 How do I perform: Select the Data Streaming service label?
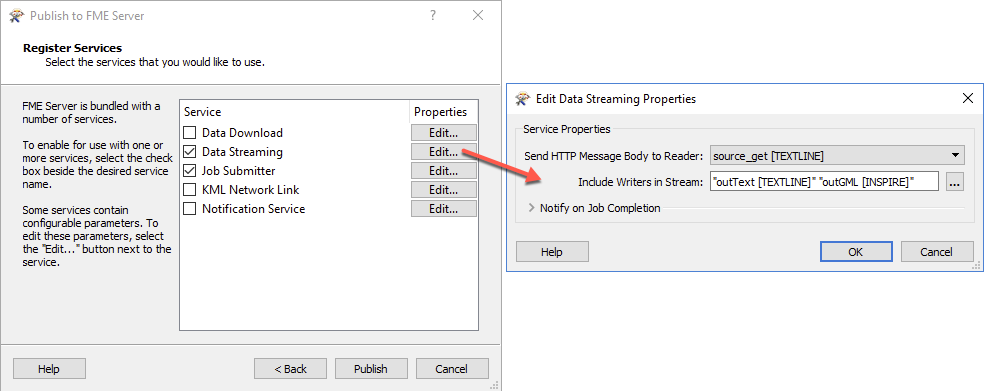coord(242,151)
